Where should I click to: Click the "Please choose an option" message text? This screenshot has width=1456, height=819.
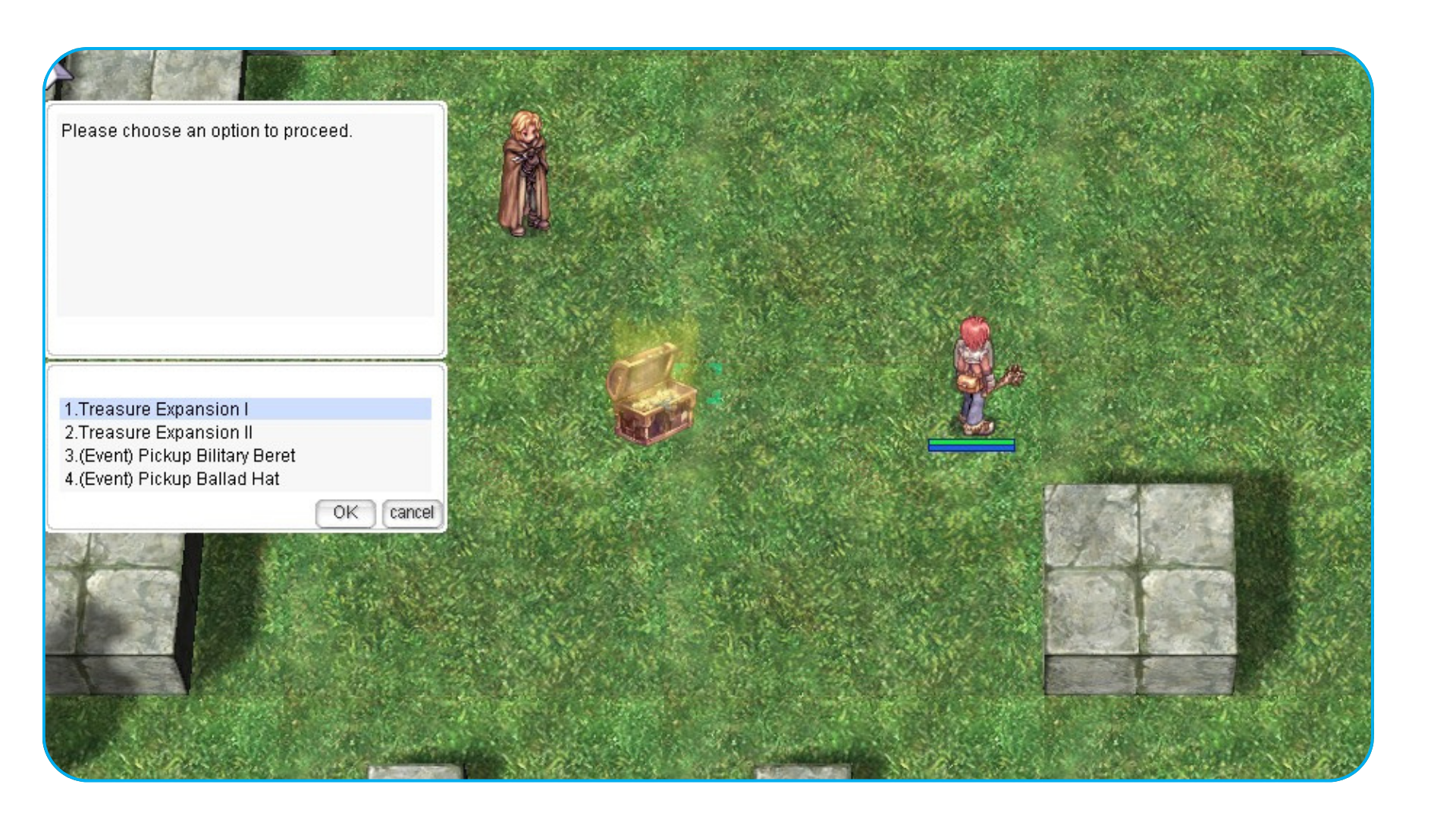coord(206,131)
